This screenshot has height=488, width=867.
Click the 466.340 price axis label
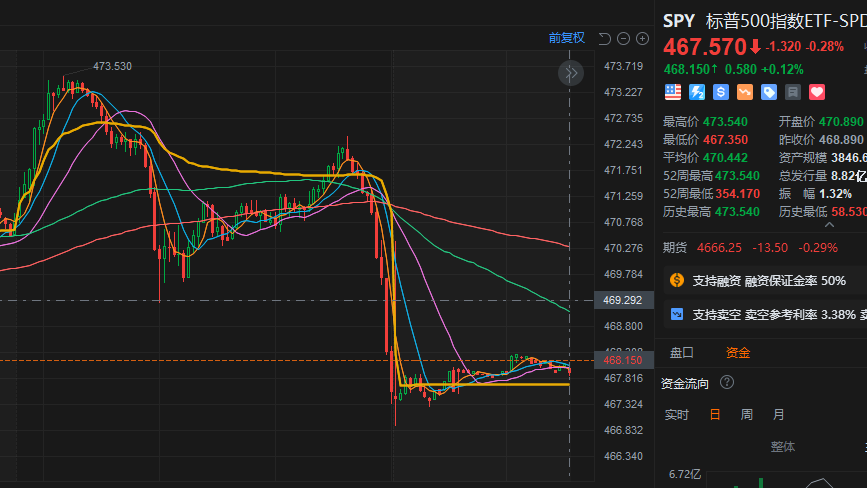[x=624, y=456]
